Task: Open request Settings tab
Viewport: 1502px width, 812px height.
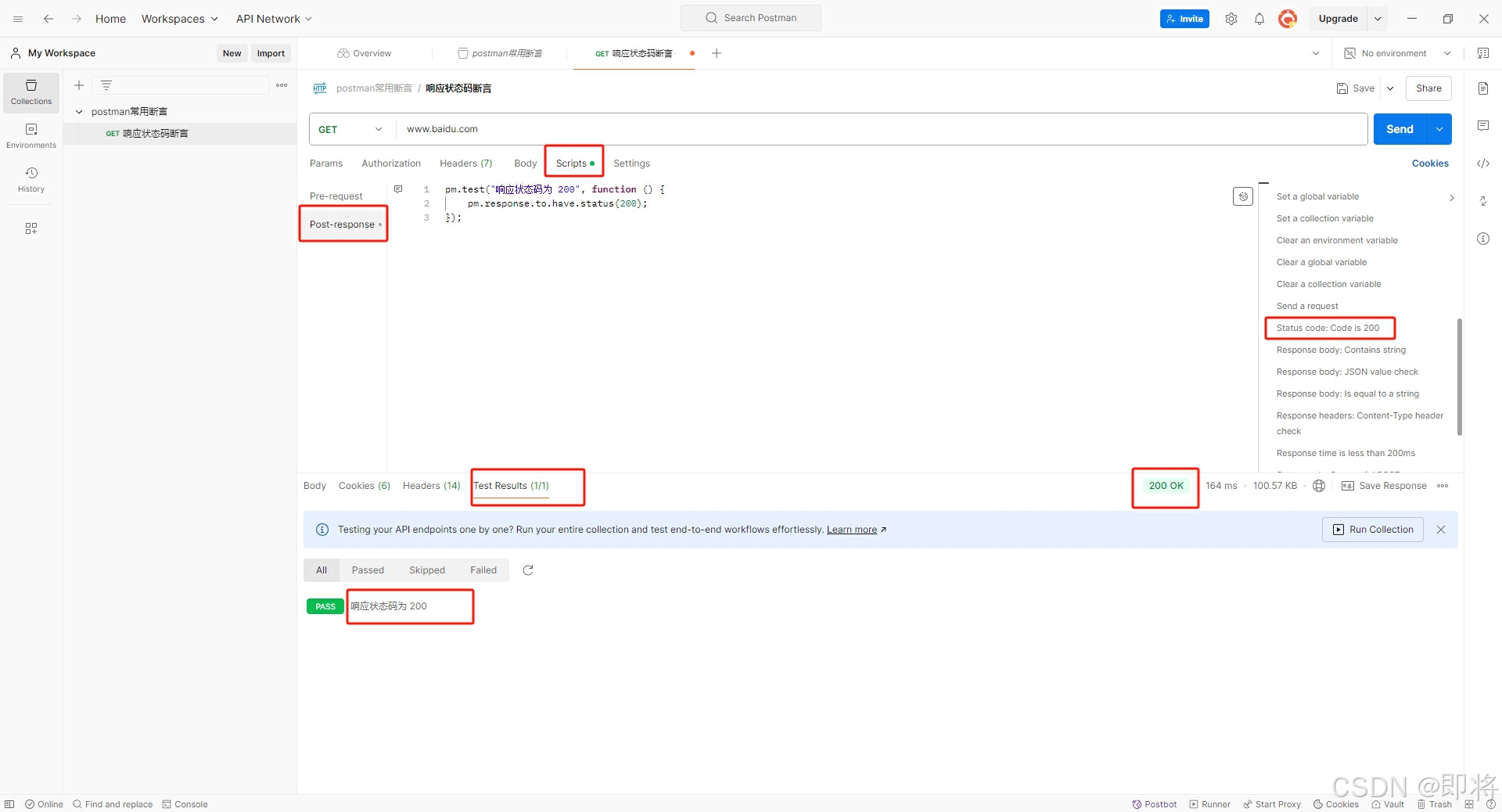Action: 631,163
